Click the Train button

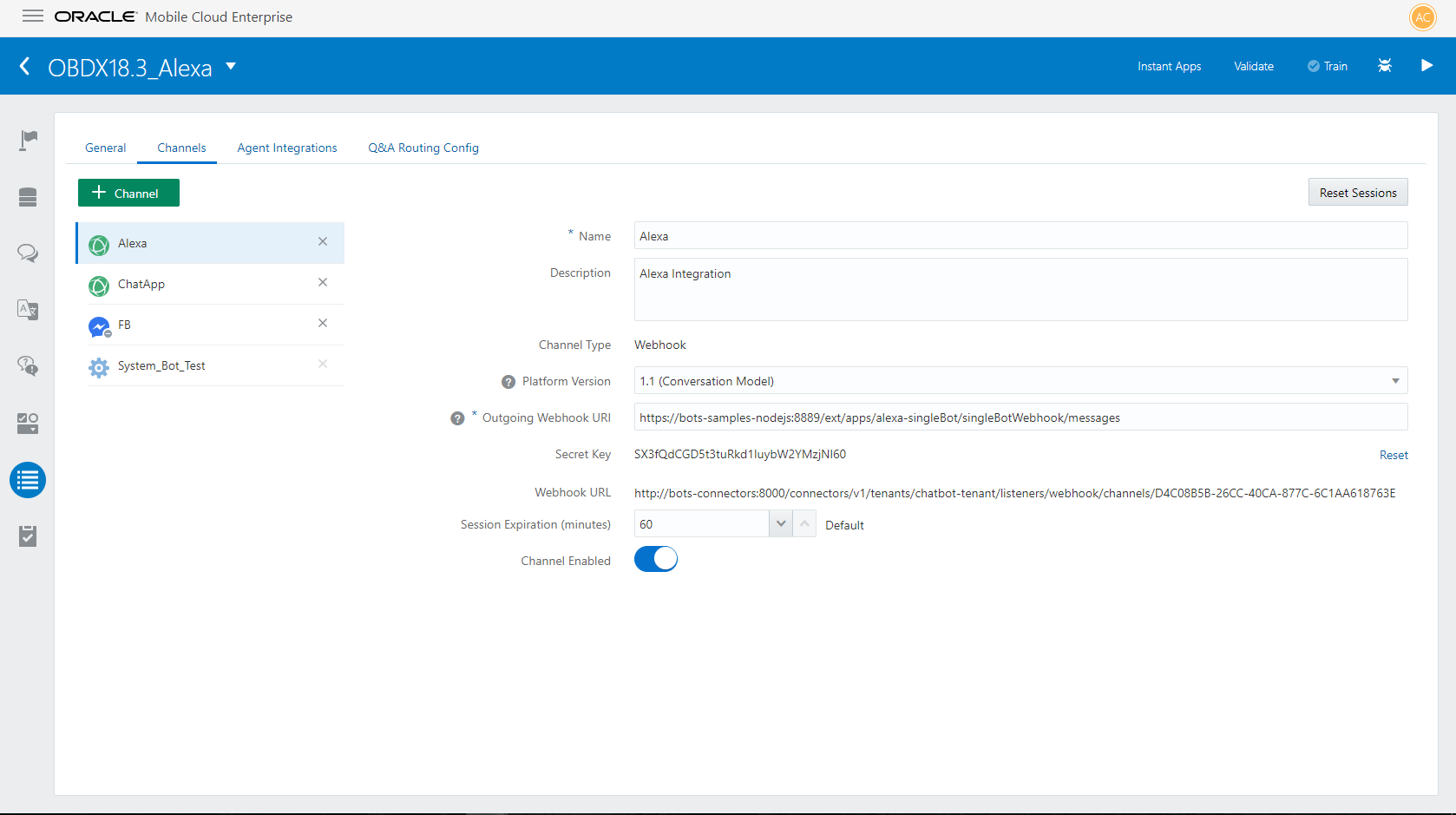(x=1328, y=66)
